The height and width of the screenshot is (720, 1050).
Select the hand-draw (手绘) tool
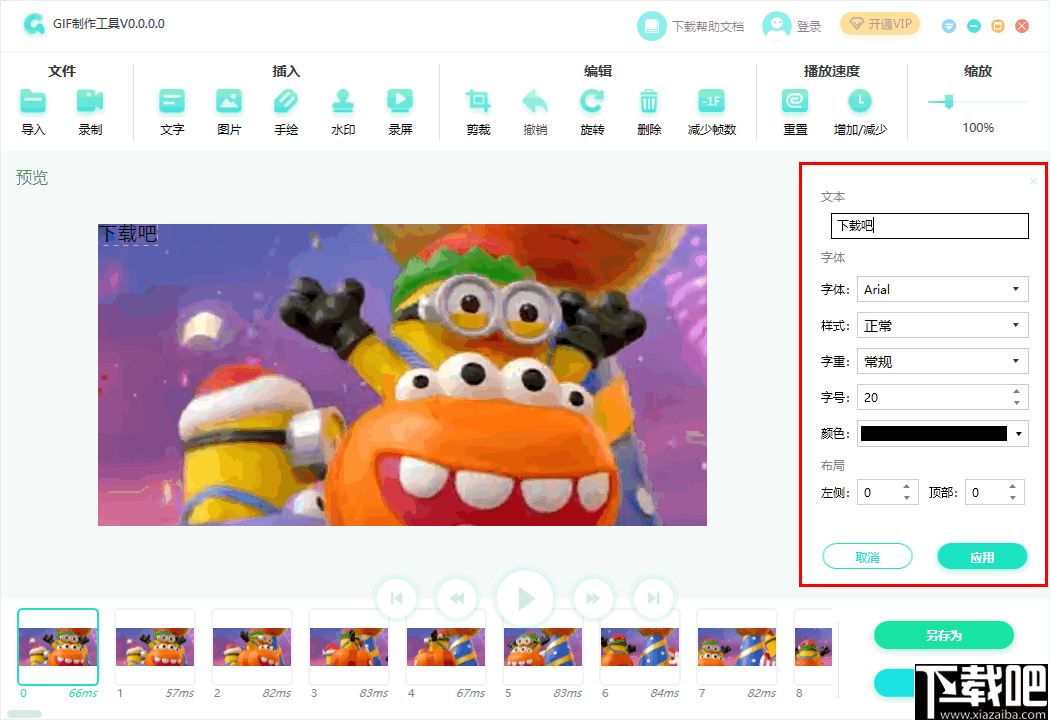tap(286, 102)
